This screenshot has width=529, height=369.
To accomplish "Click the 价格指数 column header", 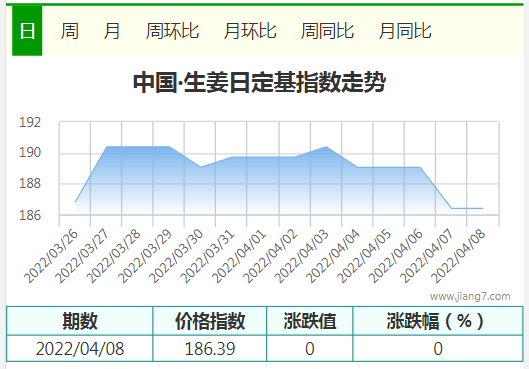I will (210, 321).
